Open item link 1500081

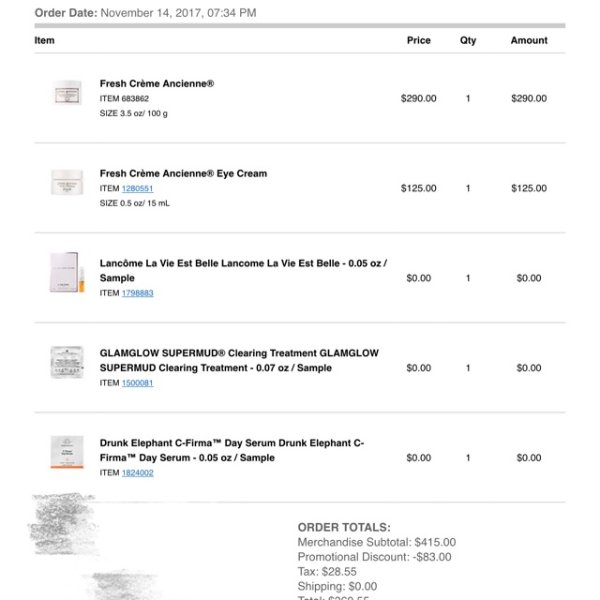click(137, 383)
